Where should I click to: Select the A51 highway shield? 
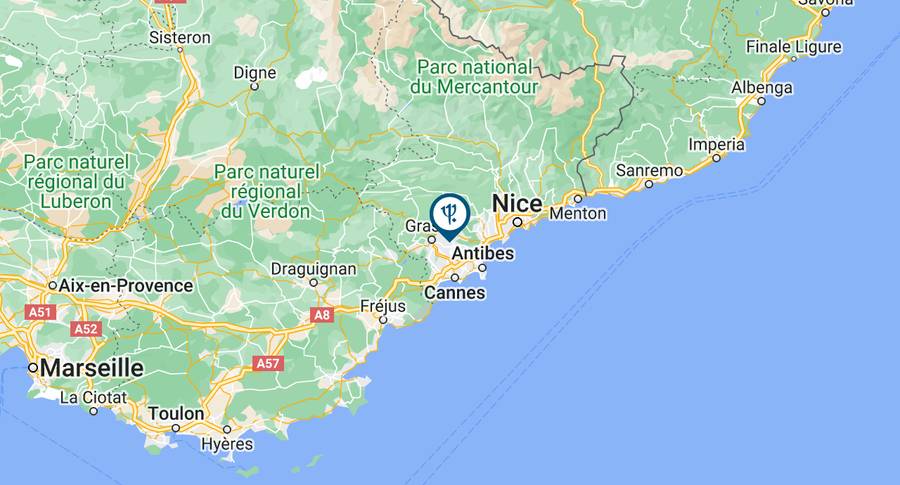click(40, 312)
